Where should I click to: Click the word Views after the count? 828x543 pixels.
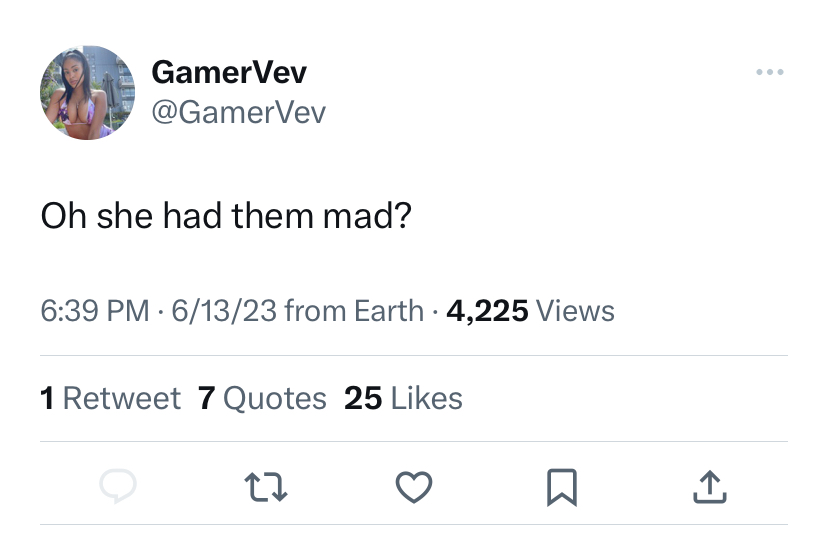click(576, 311)
